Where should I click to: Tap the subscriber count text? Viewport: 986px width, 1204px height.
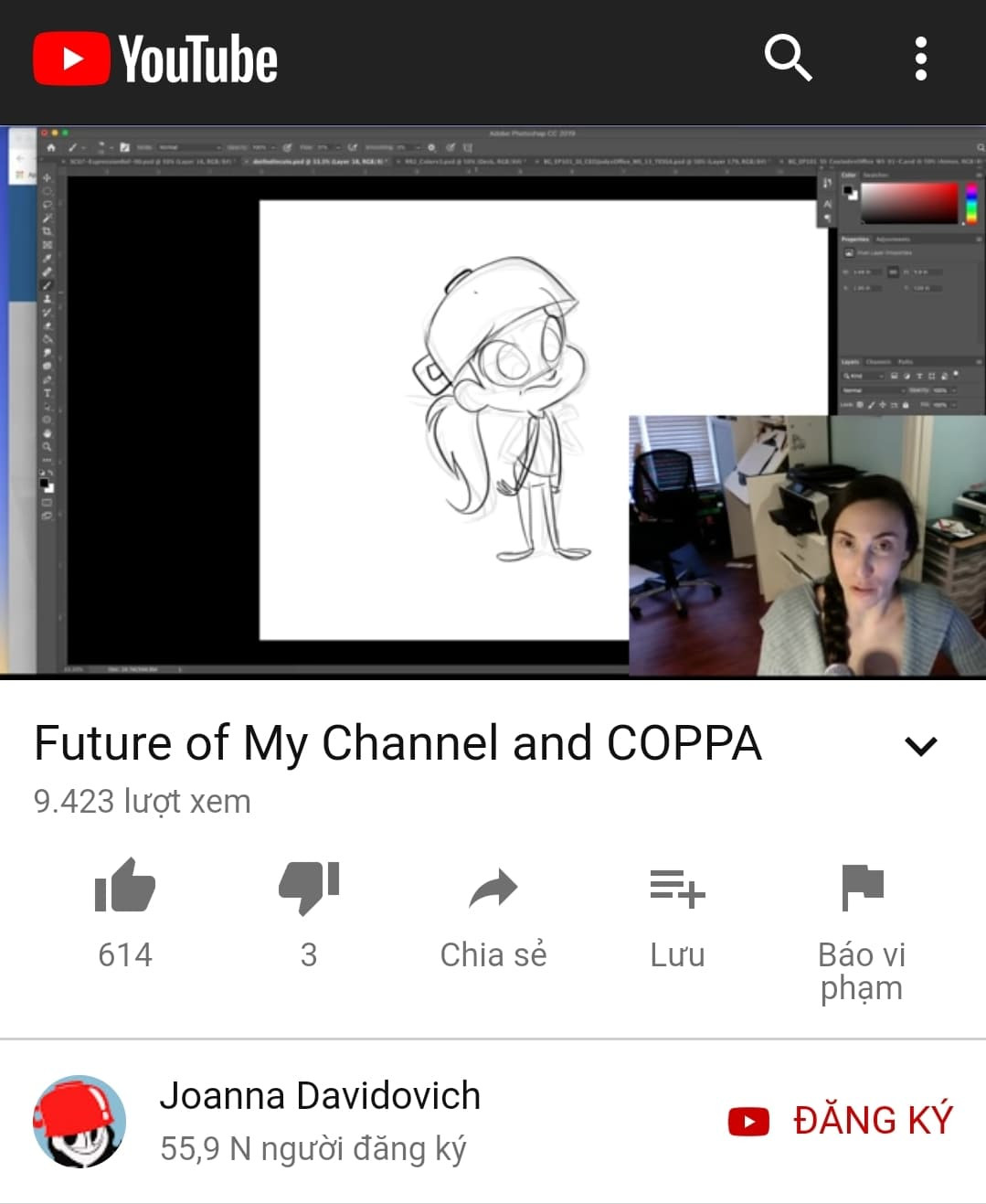coord(313,1148)
